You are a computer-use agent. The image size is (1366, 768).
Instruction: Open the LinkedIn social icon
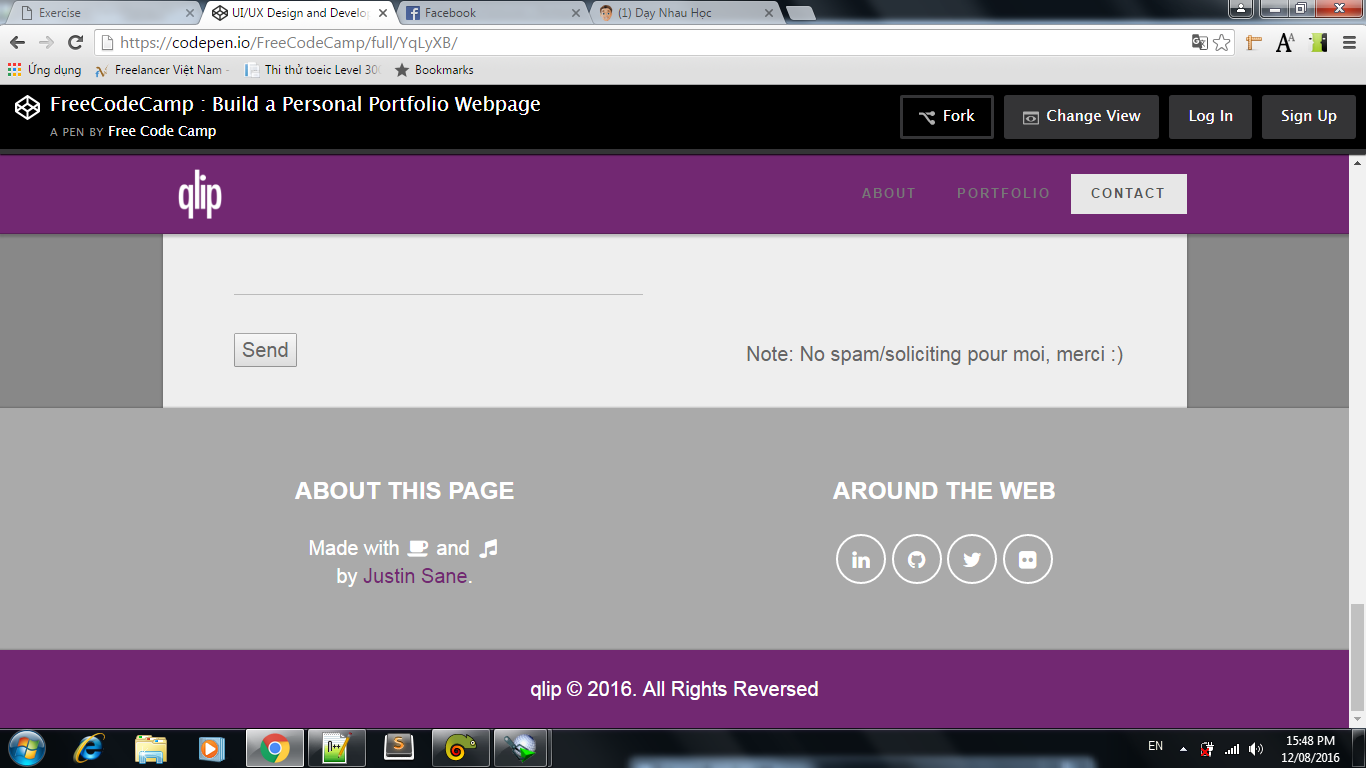pos(860,559)
